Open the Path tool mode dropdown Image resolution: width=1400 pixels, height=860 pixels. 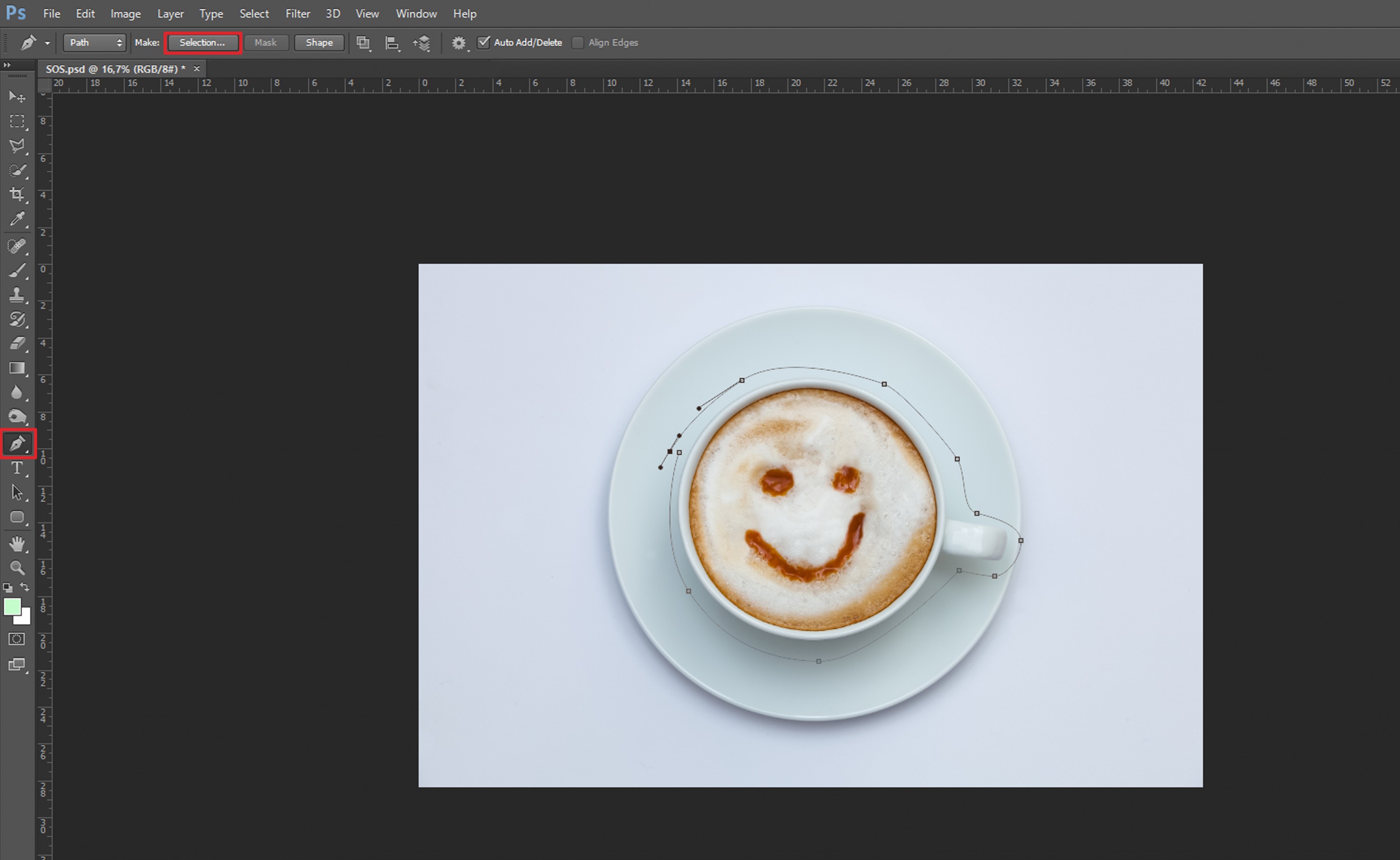coord(94,42)
